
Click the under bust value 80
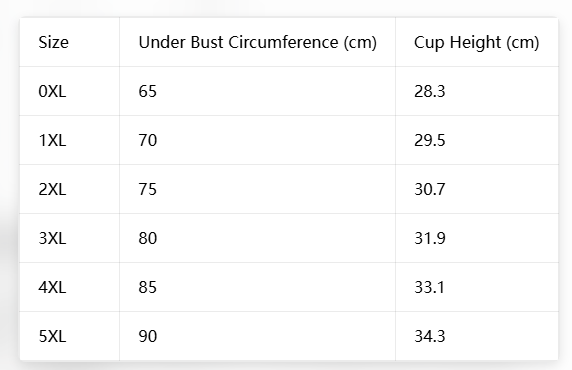147,238
